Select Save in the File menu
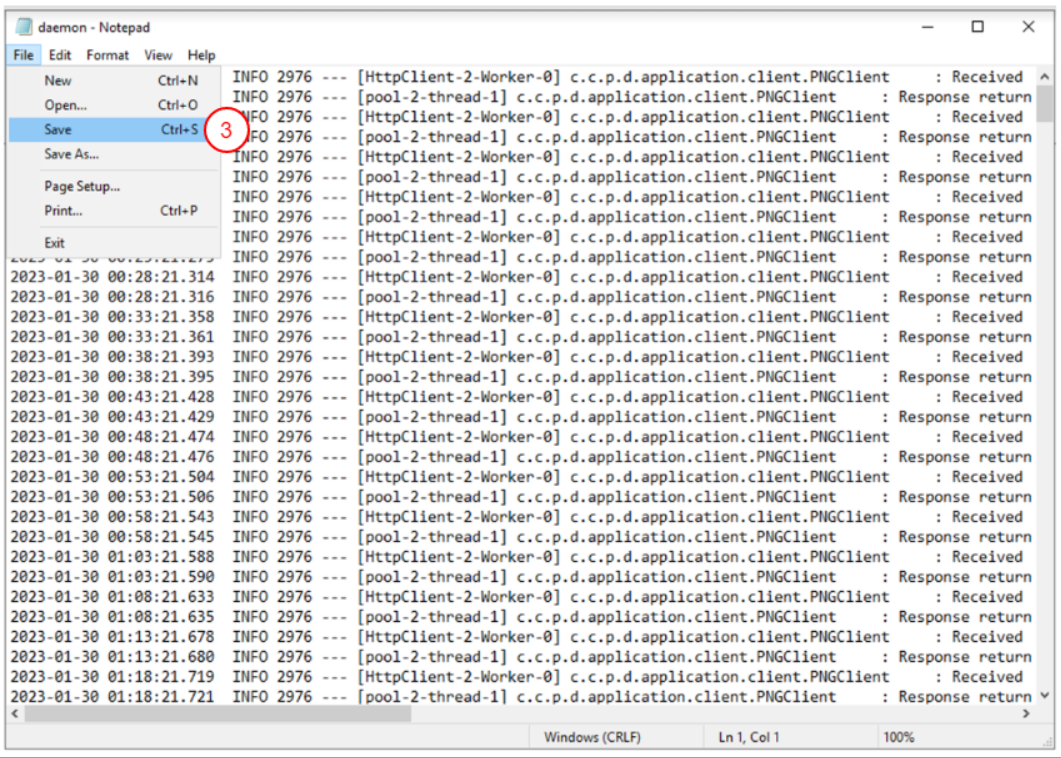 114,129
